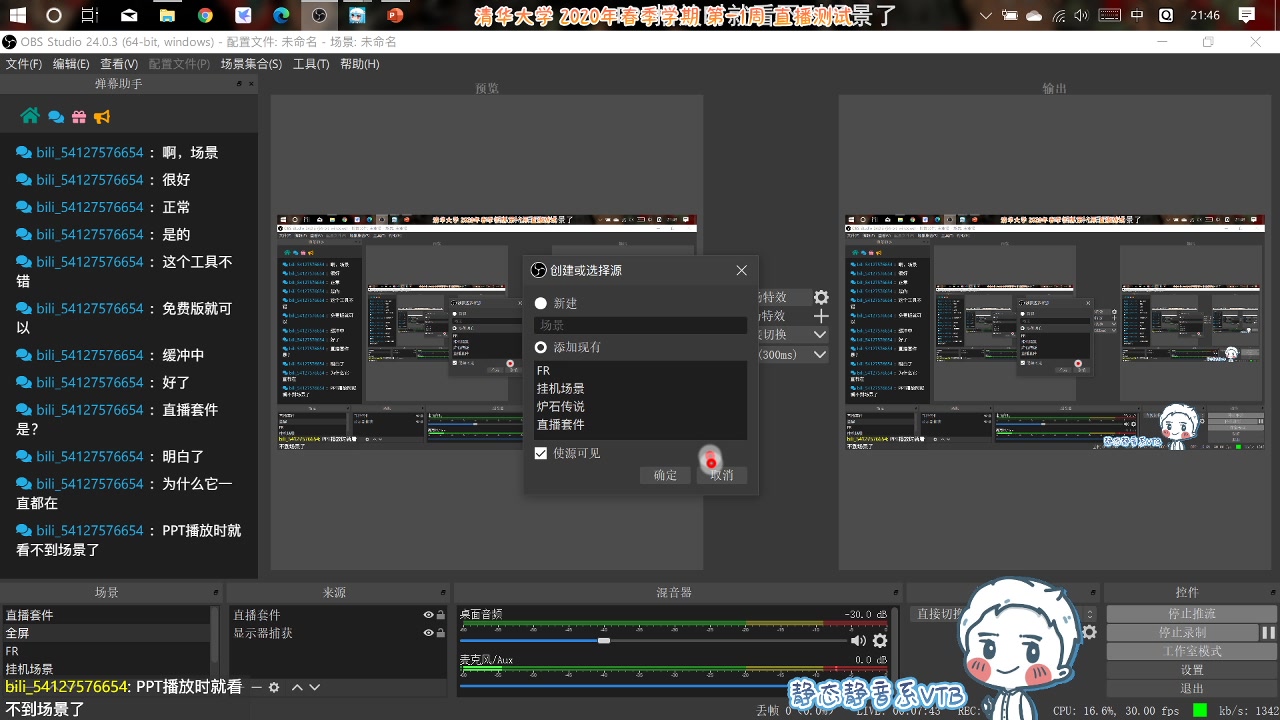
Task: Select the 全屏 scene in the scenes list
Action: click(x=107, y=633)
